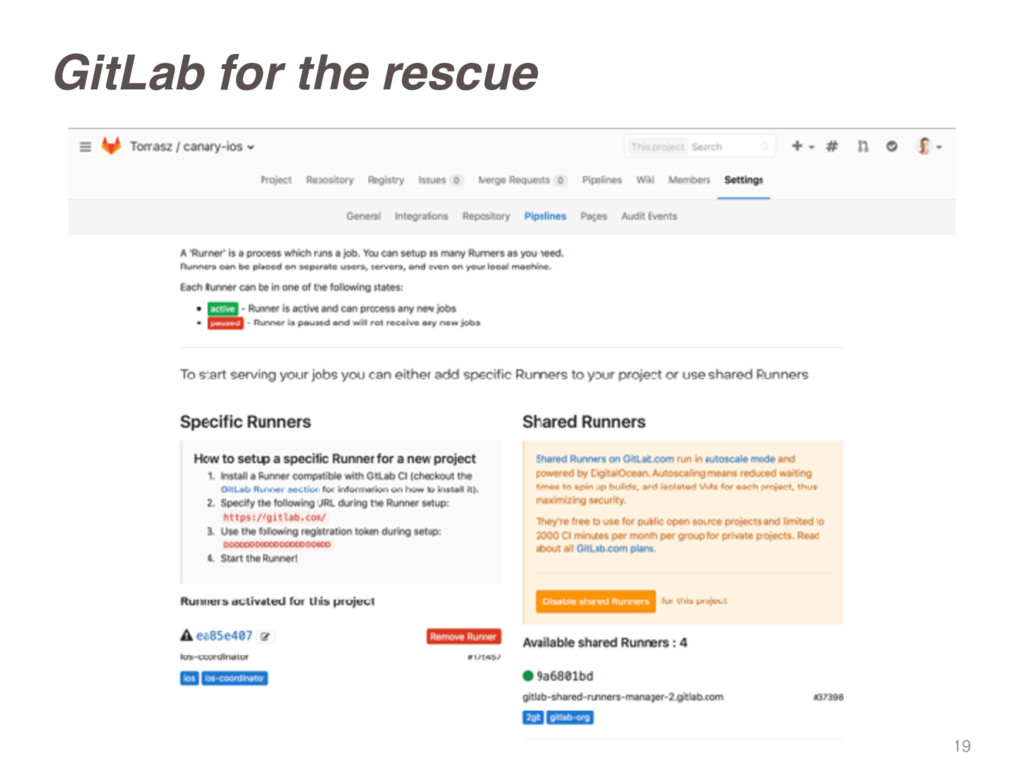Open the ea85e407 runner link
This screenshot has height=768, width=1024.
224,635
